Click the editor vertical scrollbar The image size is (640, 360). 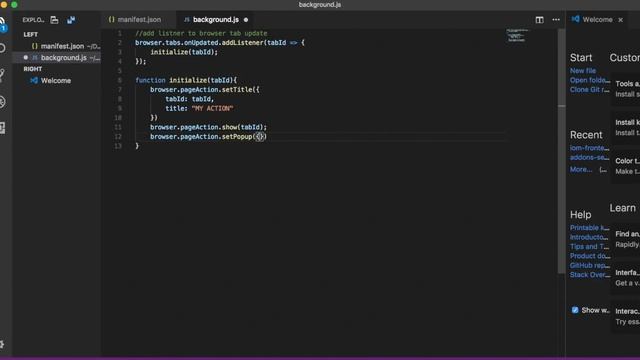pos(562,151)
